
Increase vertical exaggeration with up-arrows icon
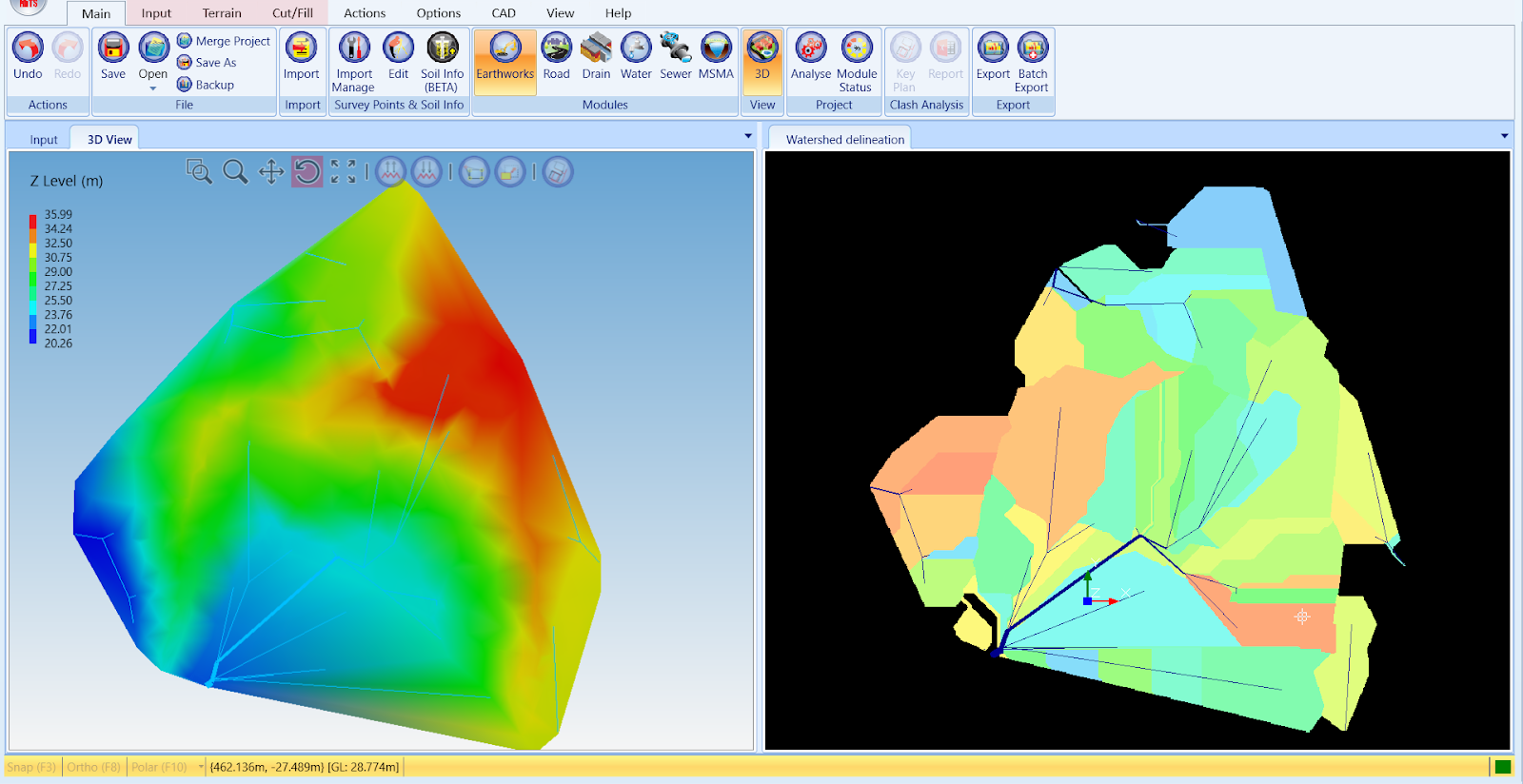pyautogui.click(x=390, y=172)
